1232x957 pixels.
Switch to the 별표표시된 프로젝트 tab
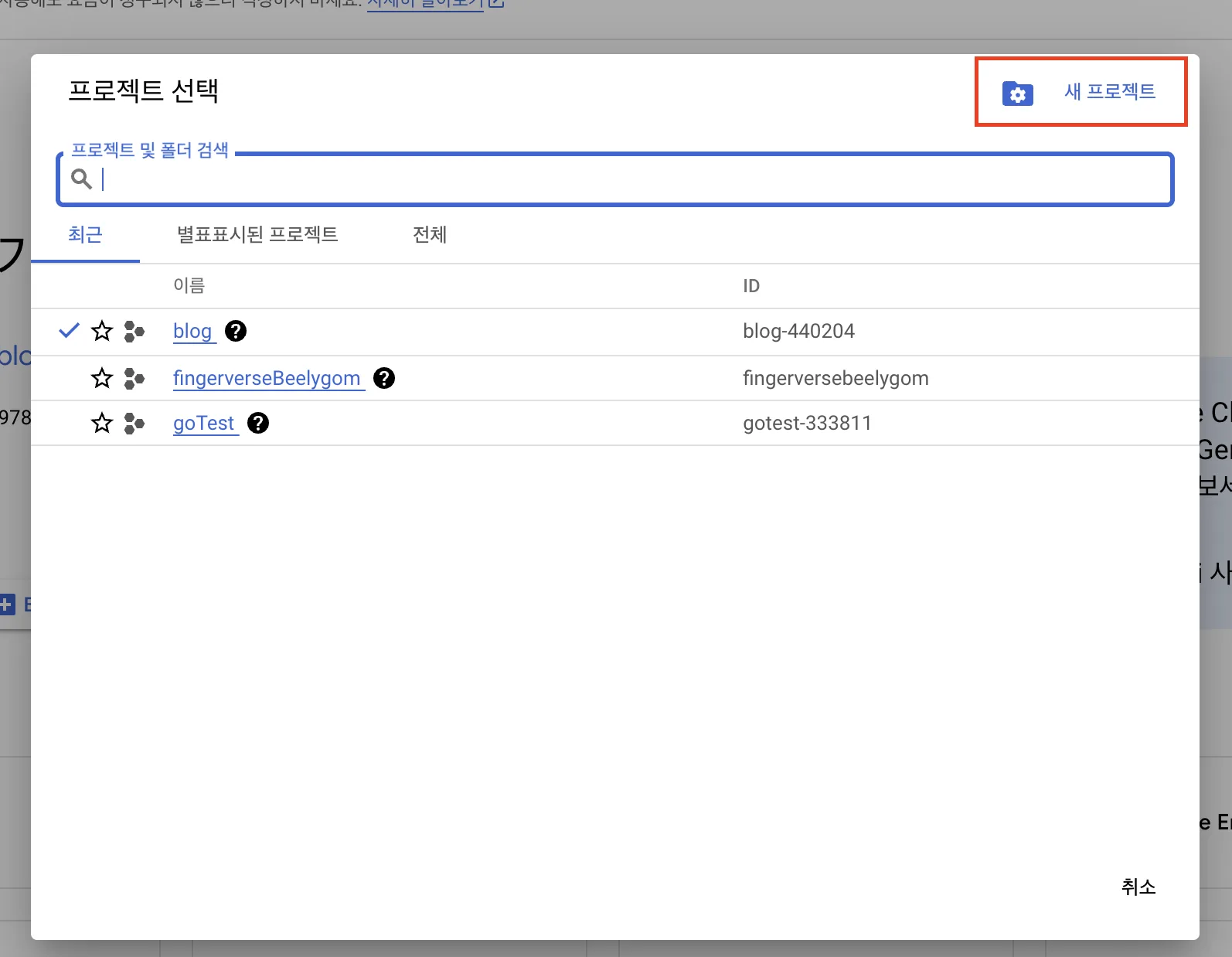[x=257, y=235]
